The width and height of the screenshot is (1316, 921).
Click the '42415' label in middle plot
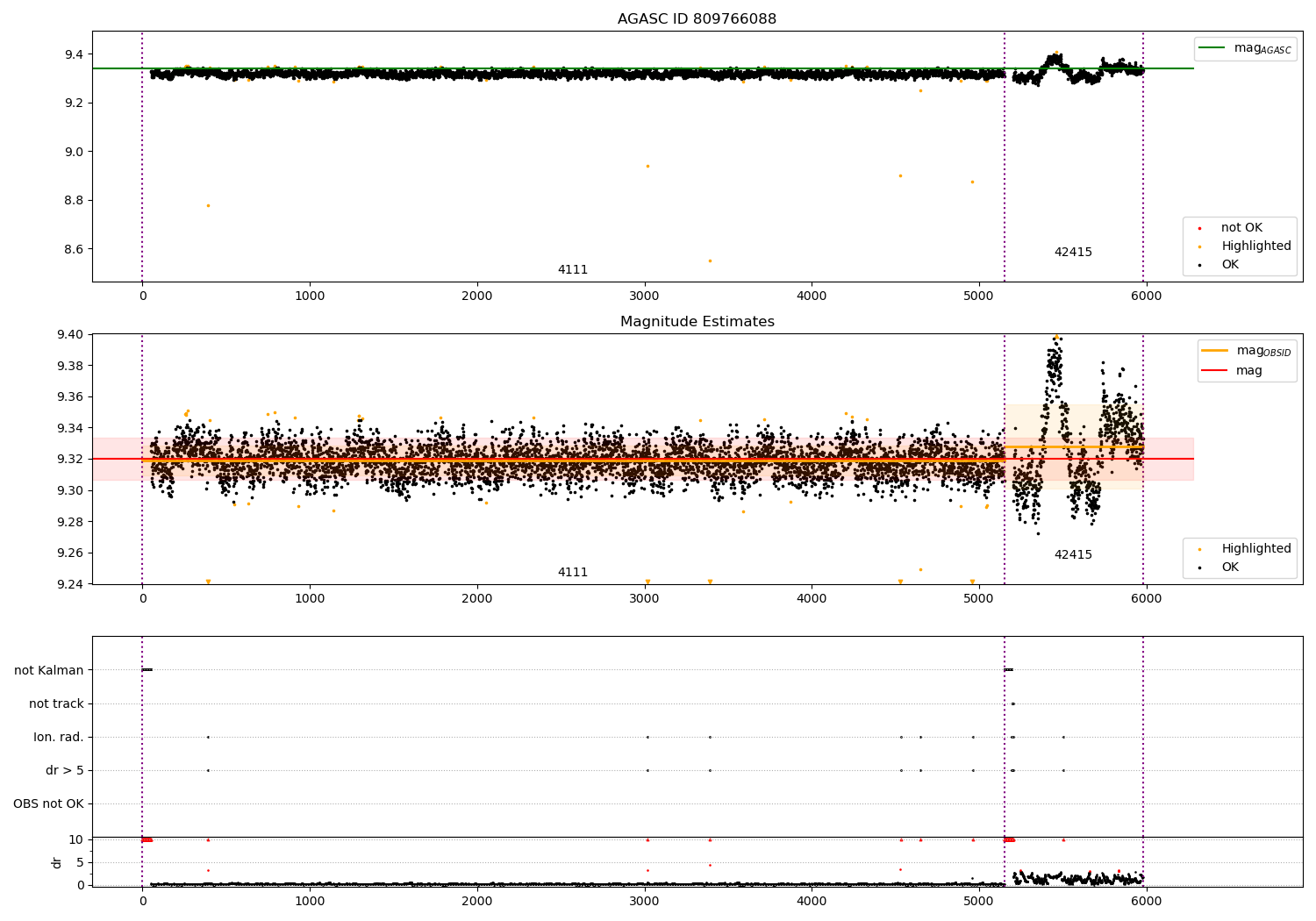[1073, 555]
